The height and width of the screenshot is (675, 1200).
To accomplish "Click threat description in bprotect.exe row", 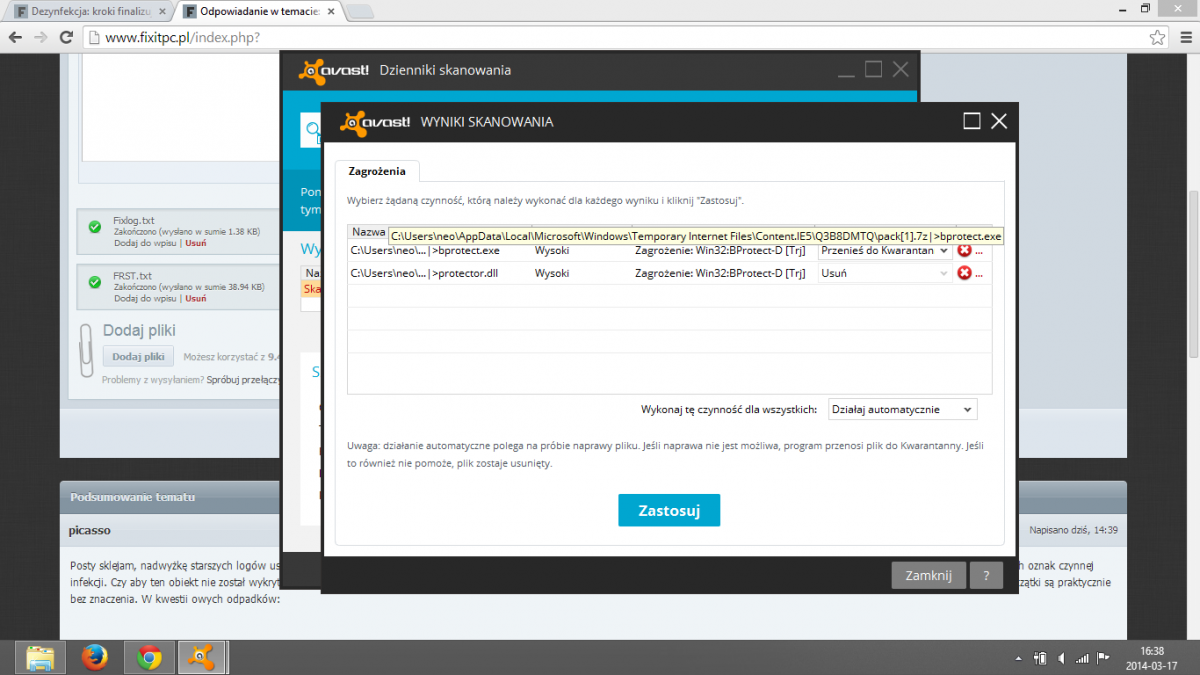I will [720, 250].
